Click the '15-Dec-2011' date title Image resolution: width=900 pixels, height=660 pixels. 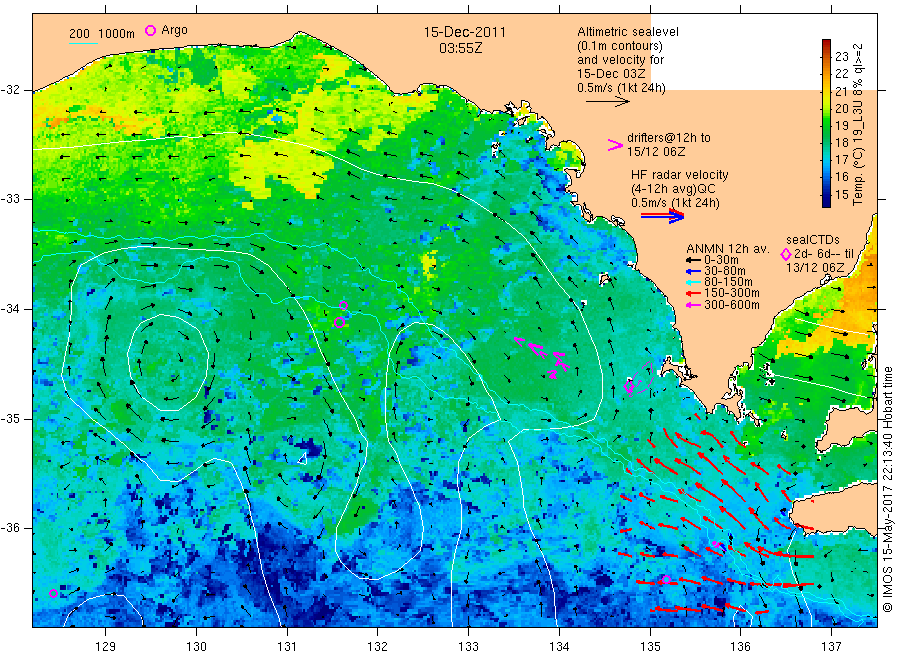(465, 32)
